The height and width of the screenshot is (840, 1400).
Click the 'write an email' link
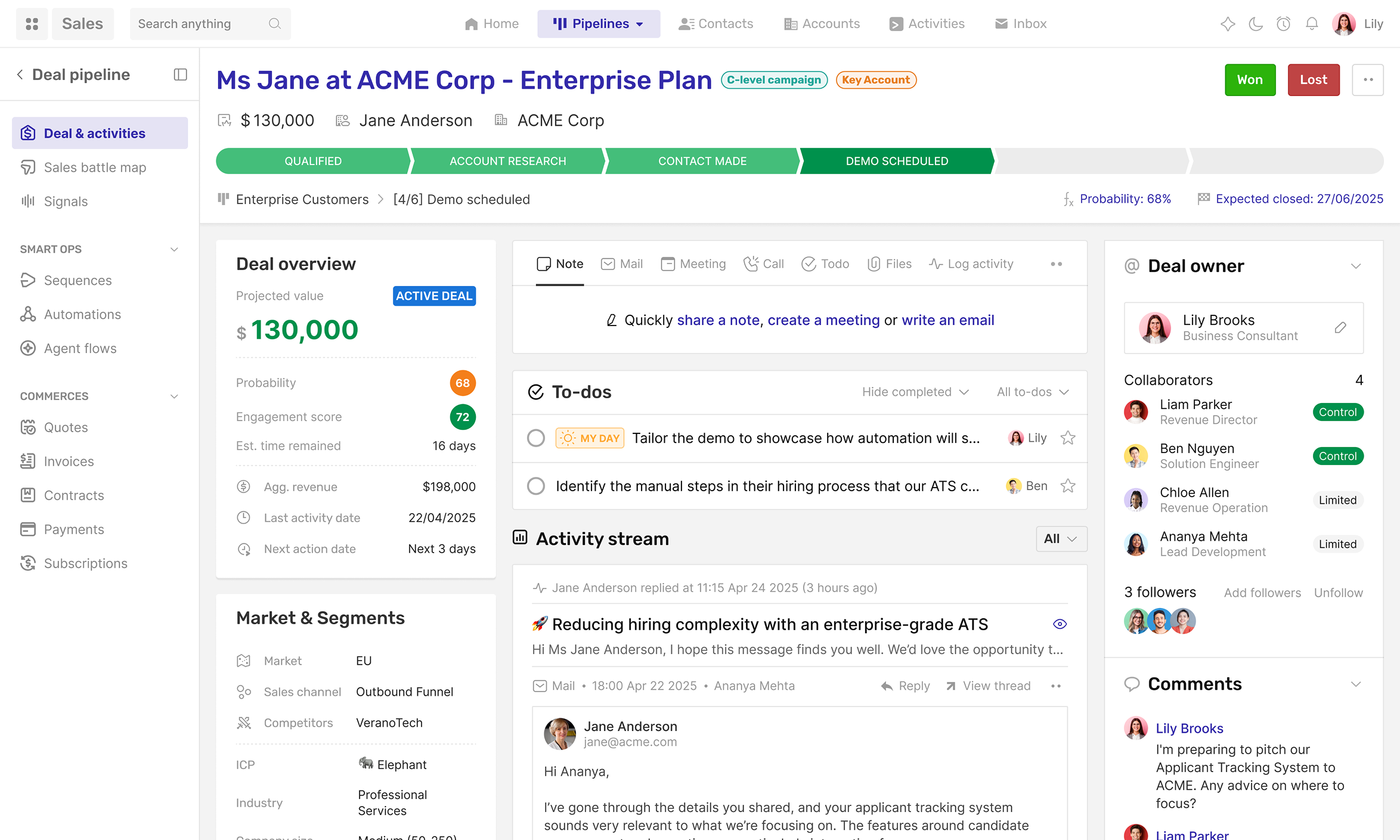click(x=947, y=320)
